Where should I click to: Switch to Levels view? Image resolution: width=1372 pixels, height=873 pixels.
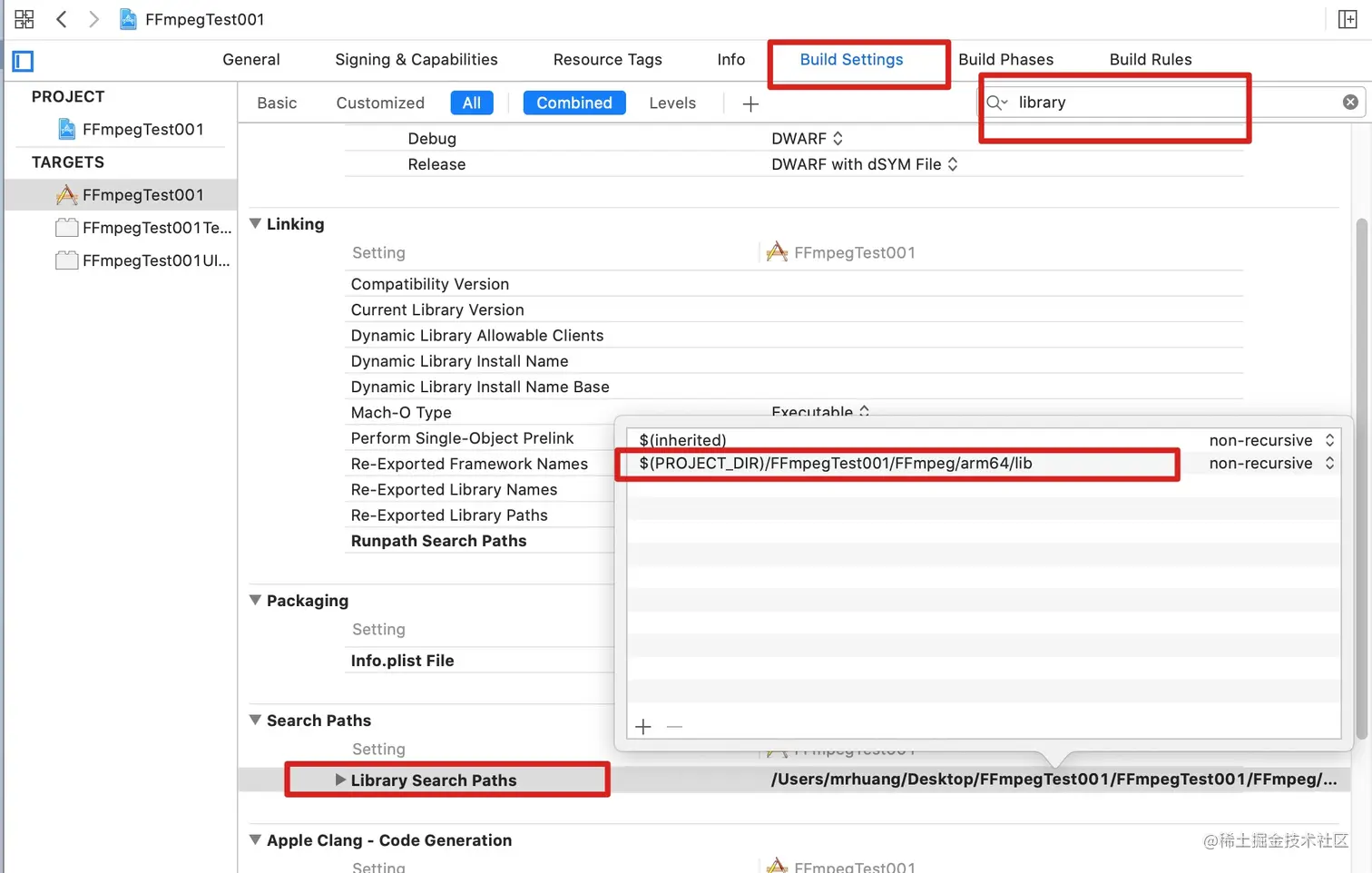(672, 103)
